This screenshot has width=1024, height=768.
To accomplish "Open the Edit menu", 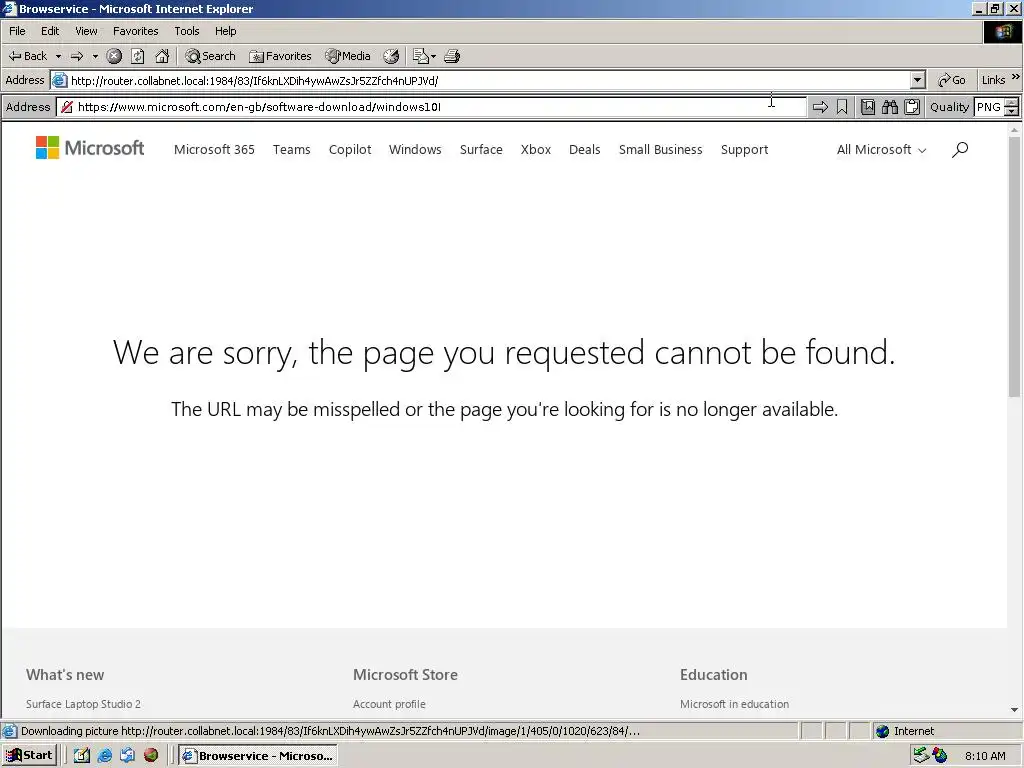I will pyautogui.click(x=50, y=31).
